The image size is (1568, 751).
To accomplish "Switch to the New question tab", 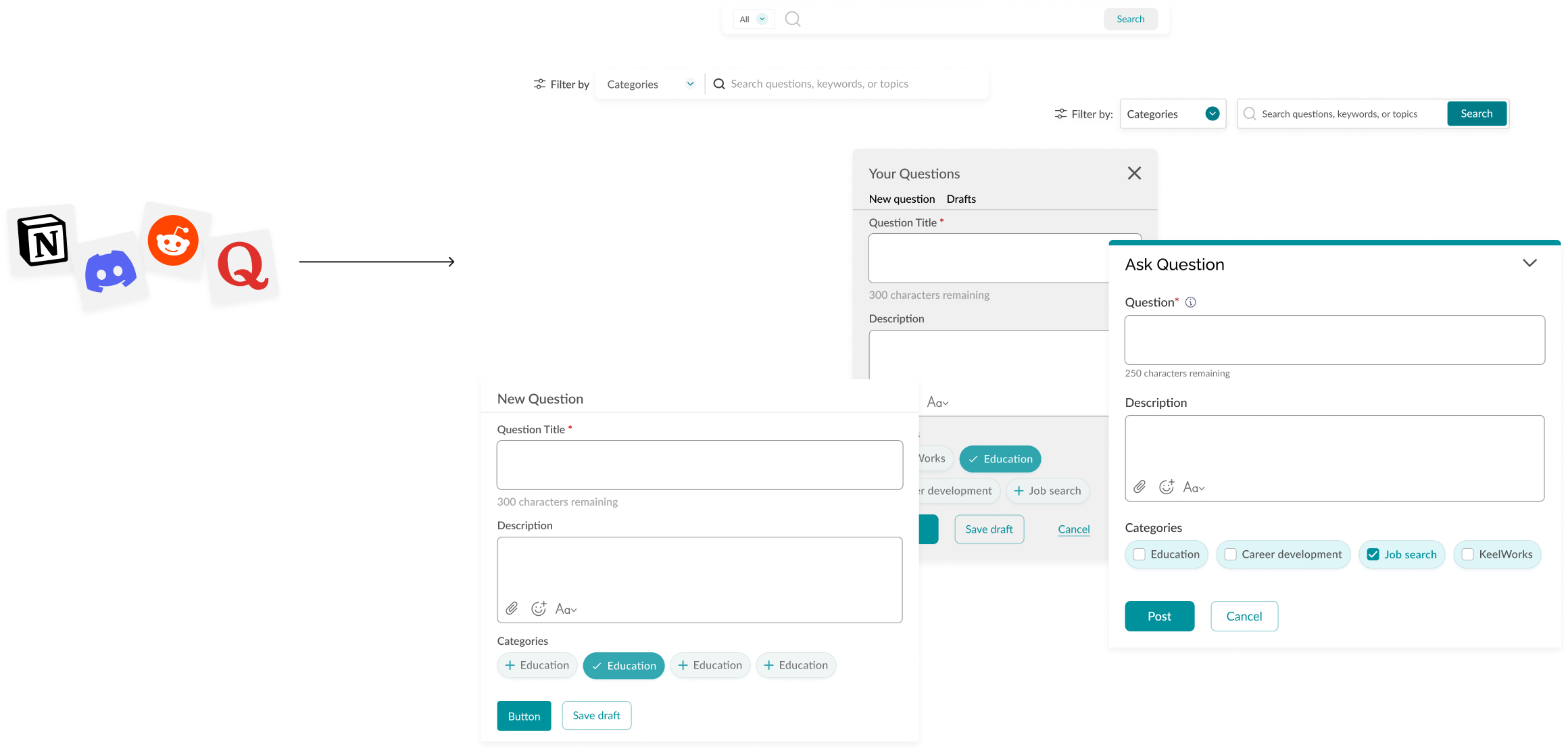I will pyautogui.click(x=902, y=199).
